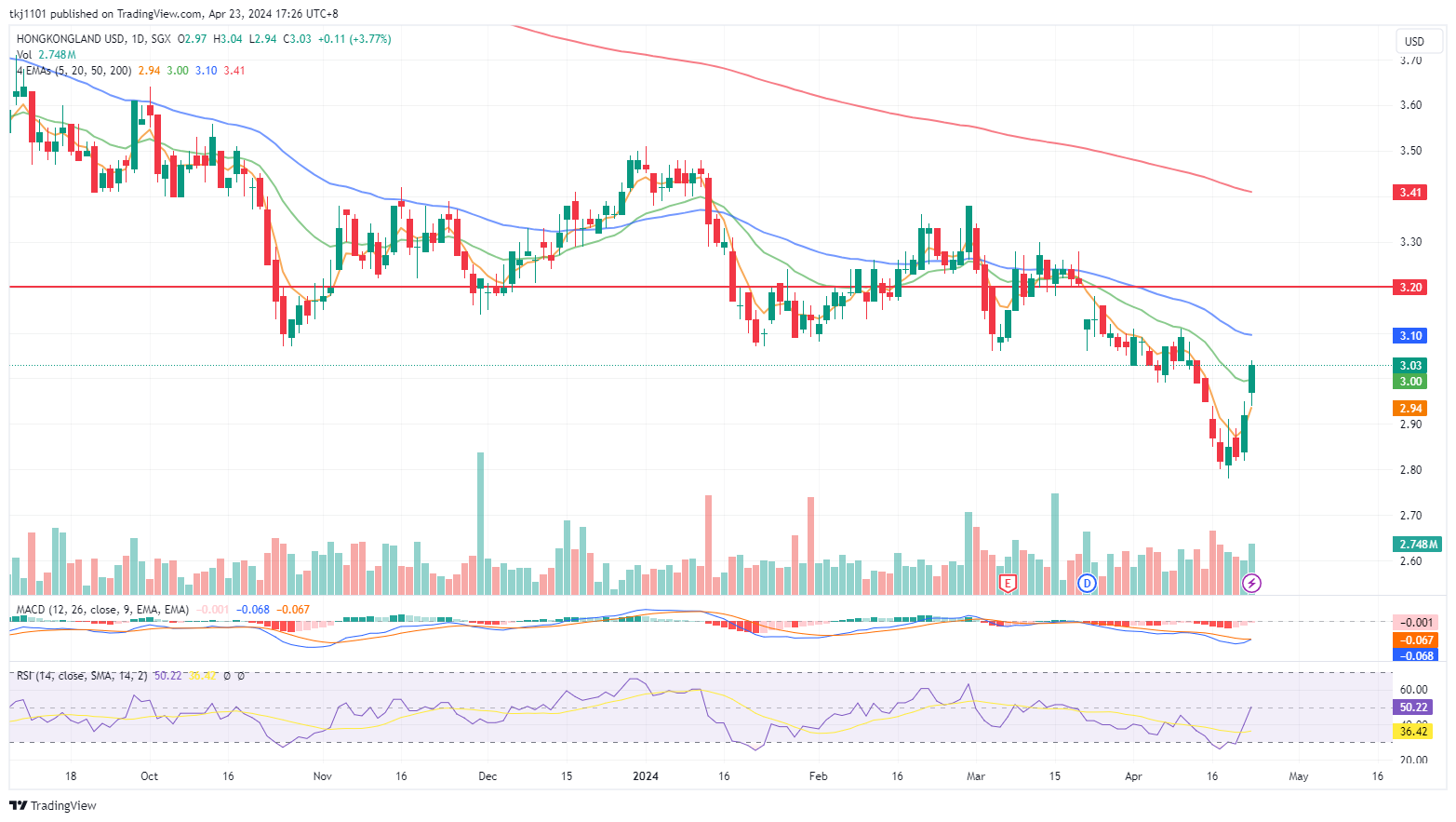This screenshot has height=822, width=1456.
Task: Click the 3.03 last price label
Action: [1411, 366]
